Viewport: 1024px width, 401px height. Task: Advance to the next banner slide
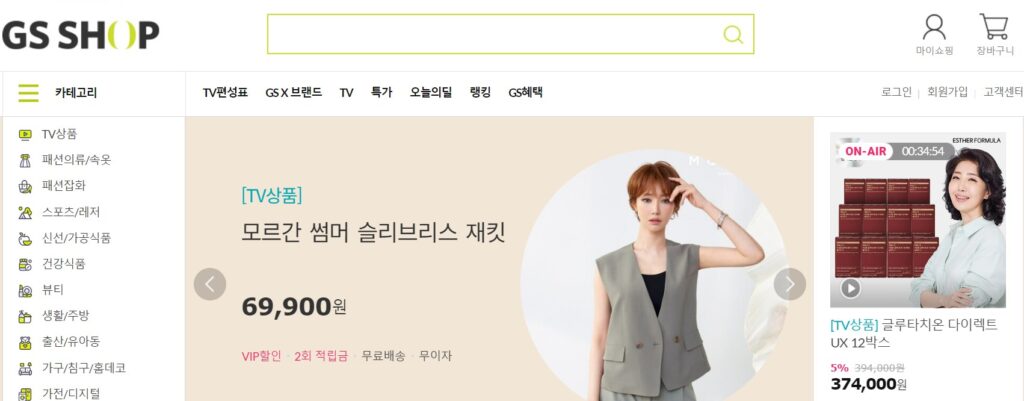coord(790,284)
